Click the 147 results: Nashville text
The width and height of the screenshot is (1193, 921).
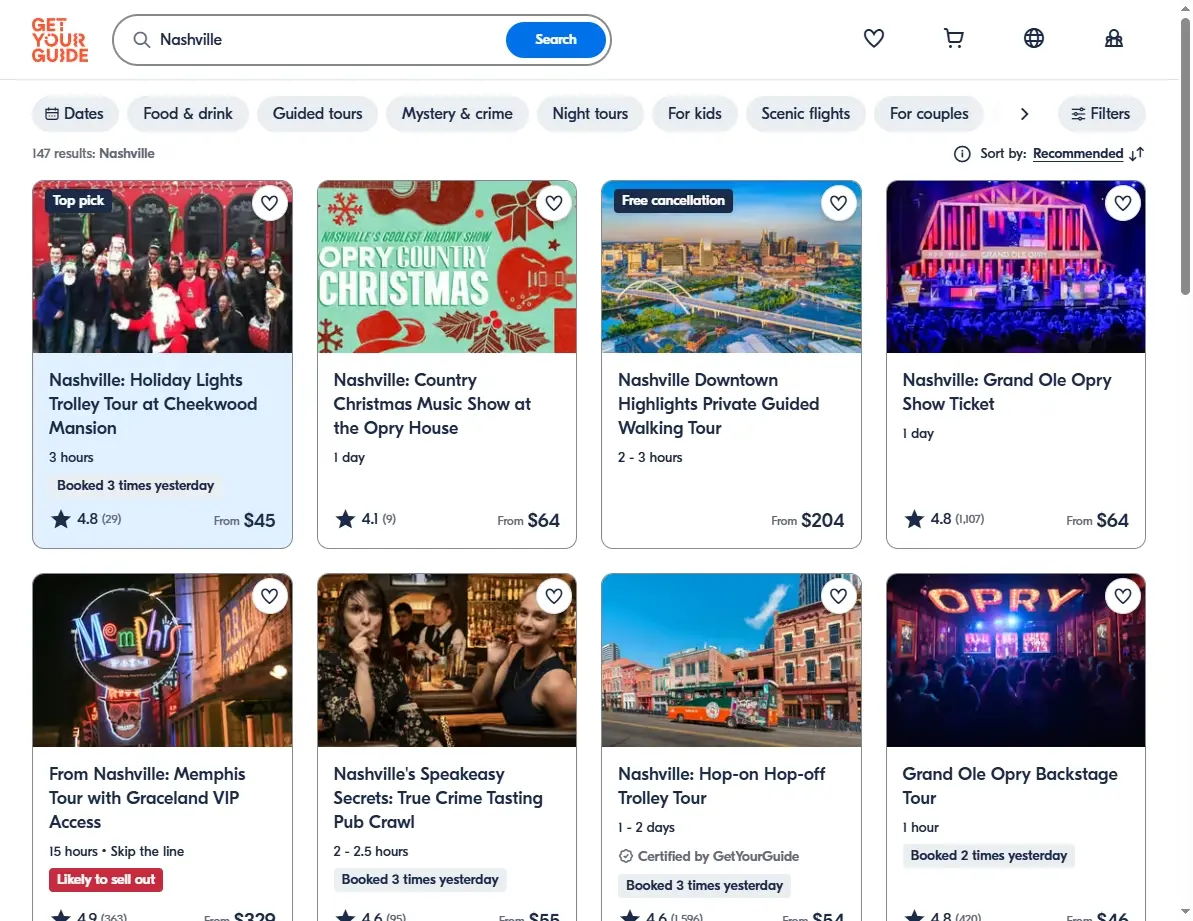pos(93,154)
